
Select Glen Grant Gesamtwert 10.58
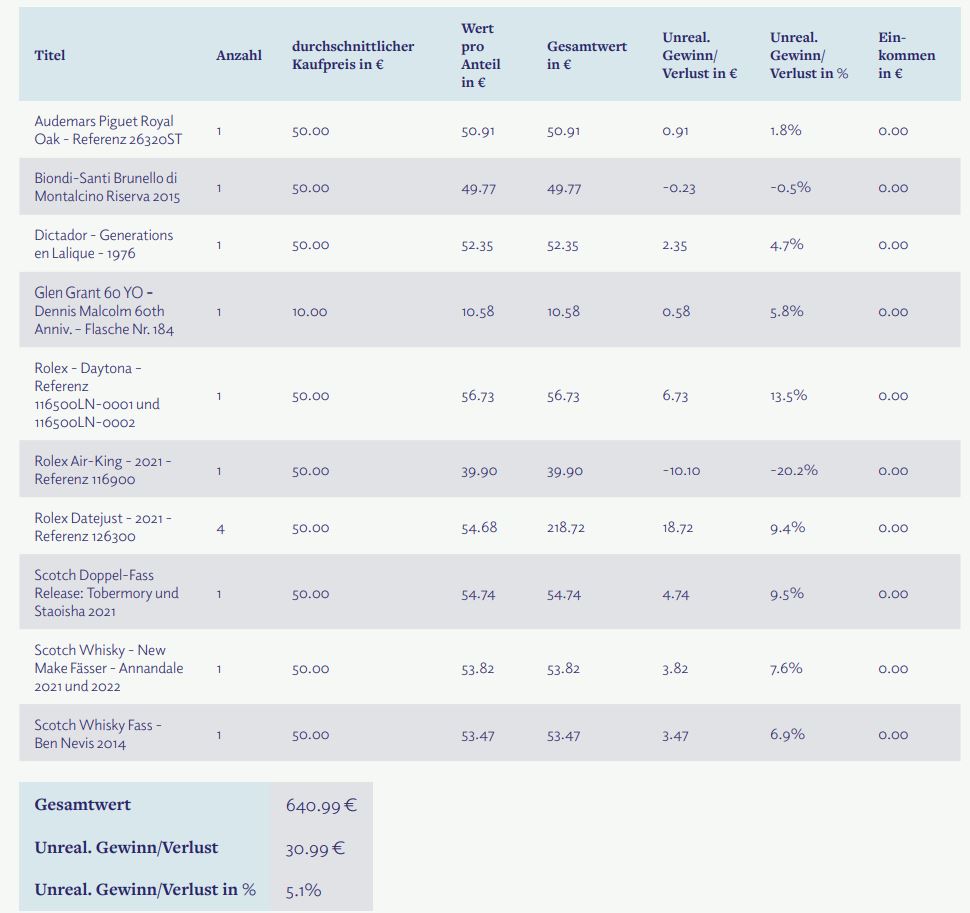[563, 312]
